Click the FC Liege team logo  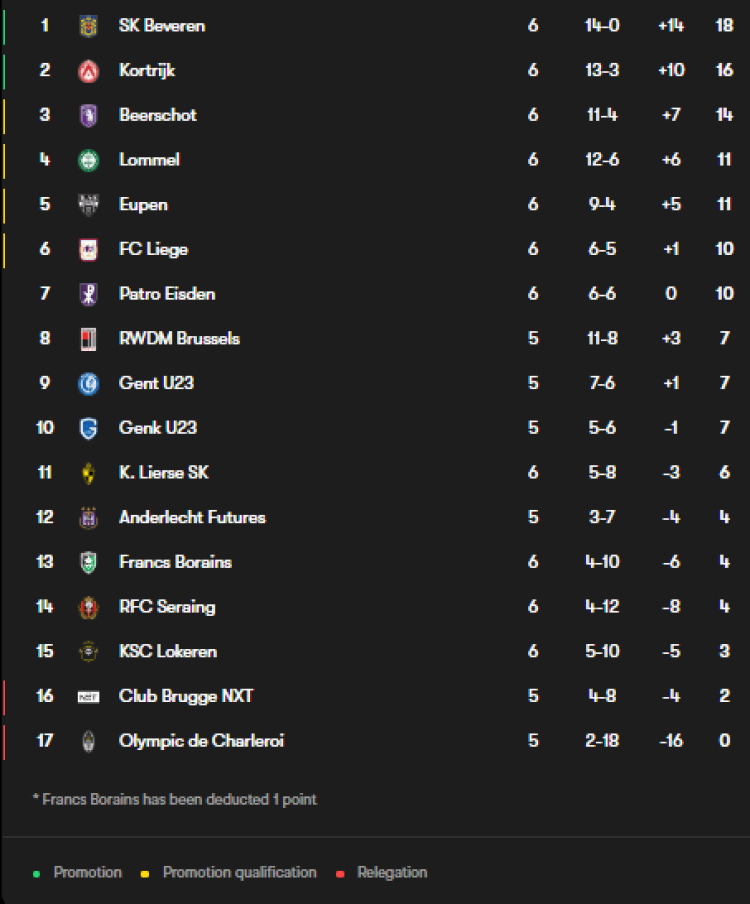pos(88,249)
